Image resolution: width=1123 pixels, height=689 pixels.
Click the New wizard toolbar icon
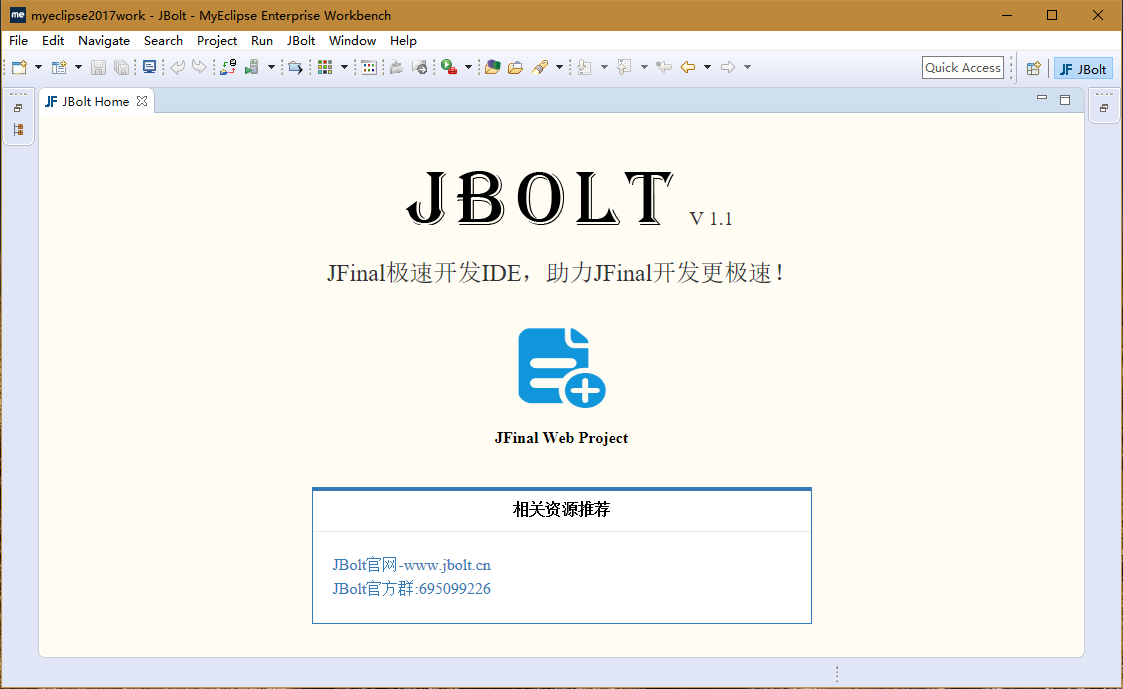tap(19, 67)
